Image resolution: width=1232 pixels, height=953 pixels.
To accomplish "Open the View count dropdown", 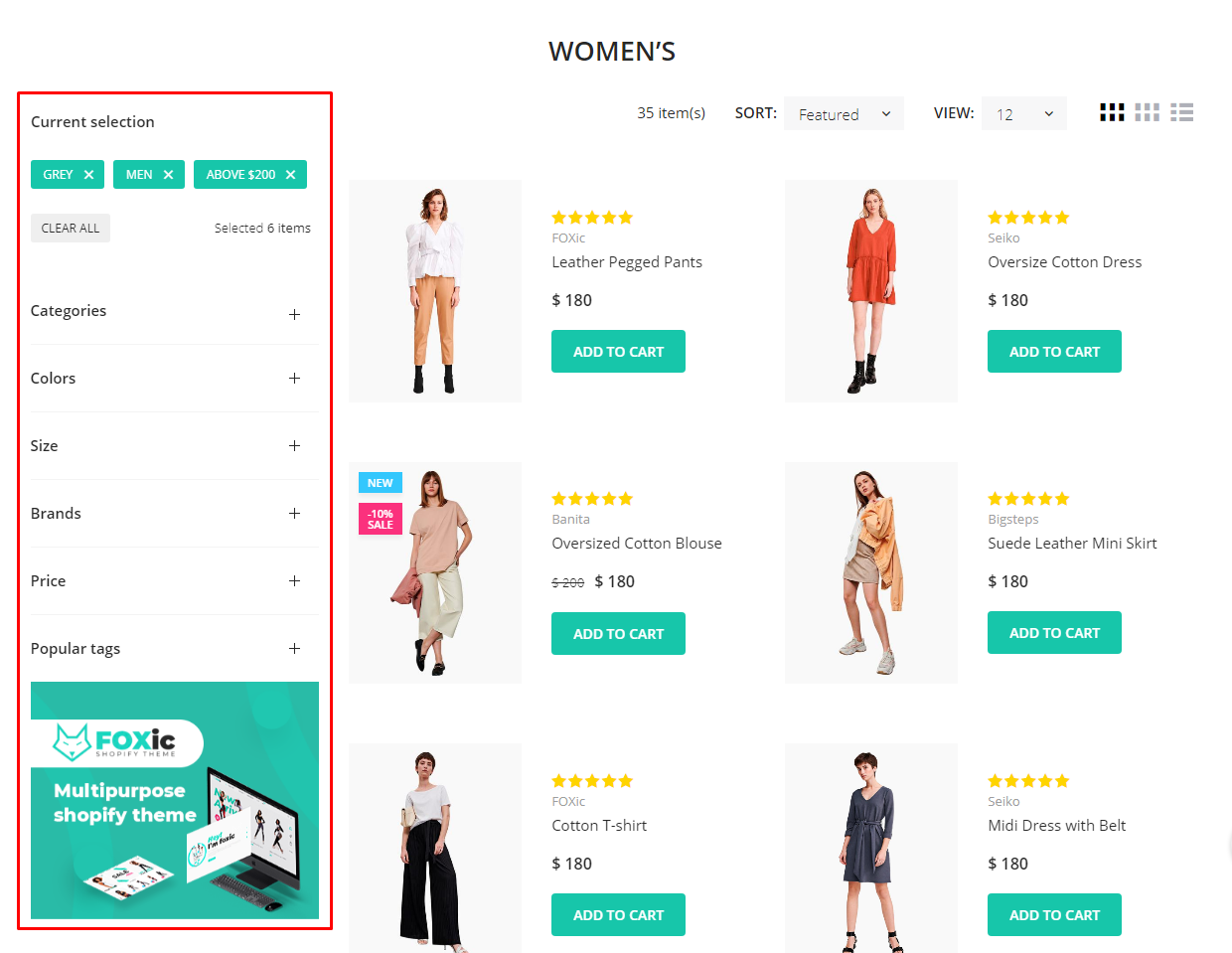I will click(x=1023, y=114).
